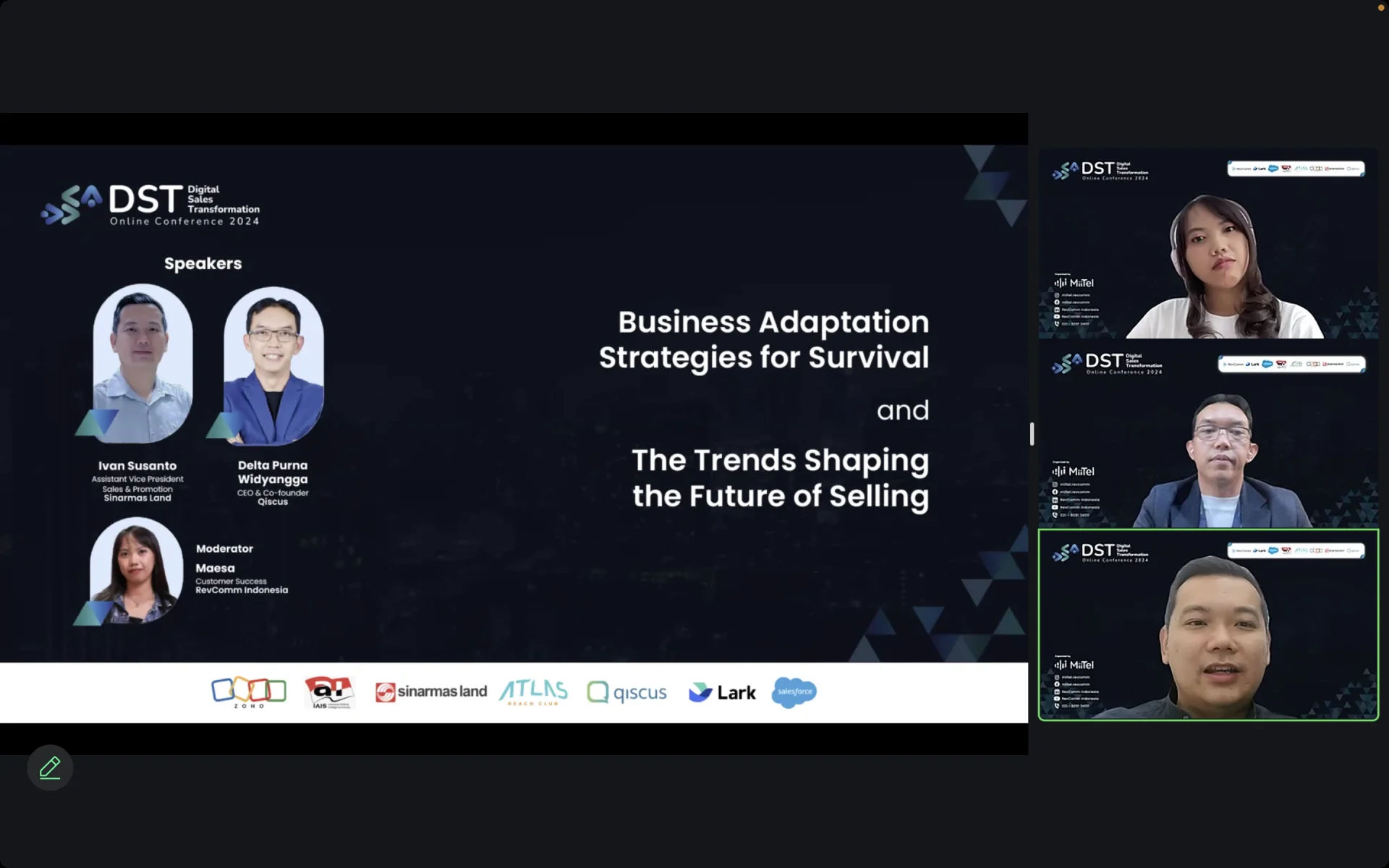Select the female moderator's video tile
The width and height of the screenshot is (1389, 868).
pyautogui.click(x=1208, y=244)
